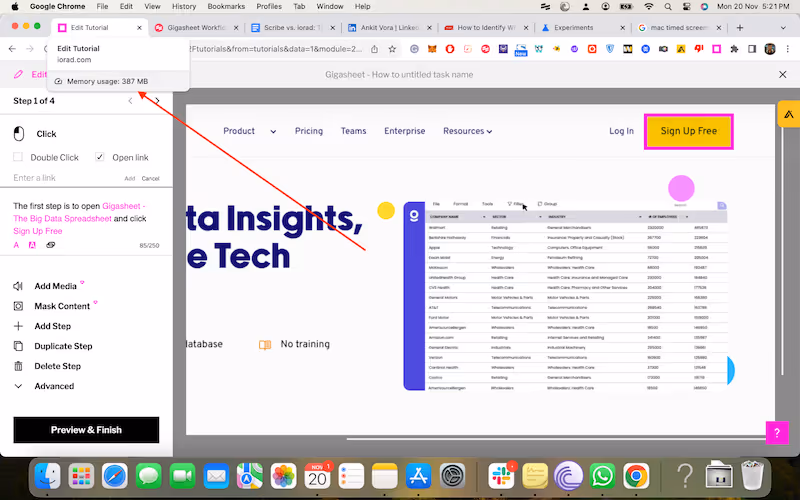Click the Edit pencil button at top left

point(30,74)
